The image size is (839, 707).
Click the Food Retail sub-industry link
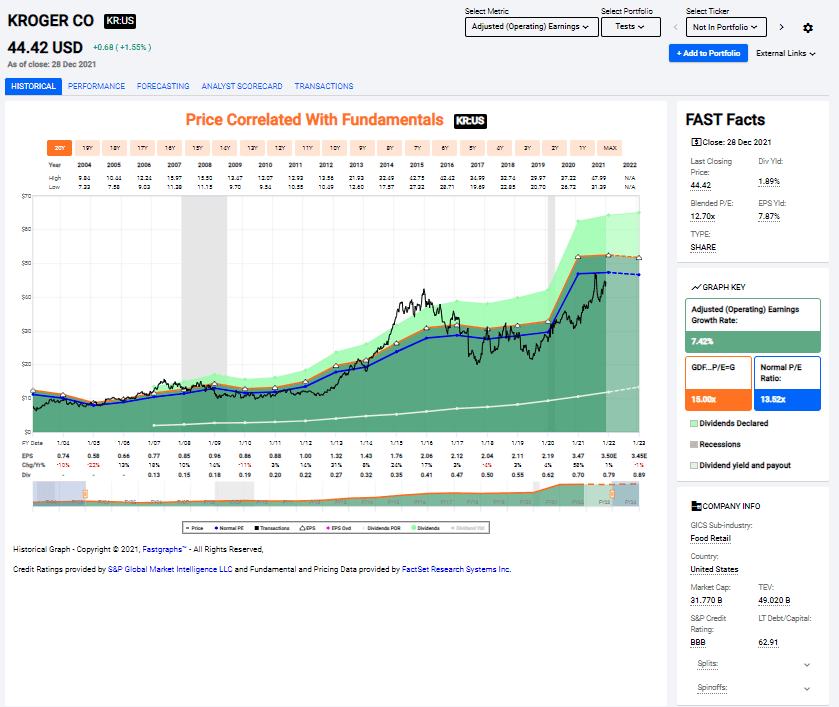[x=711, y=538]
